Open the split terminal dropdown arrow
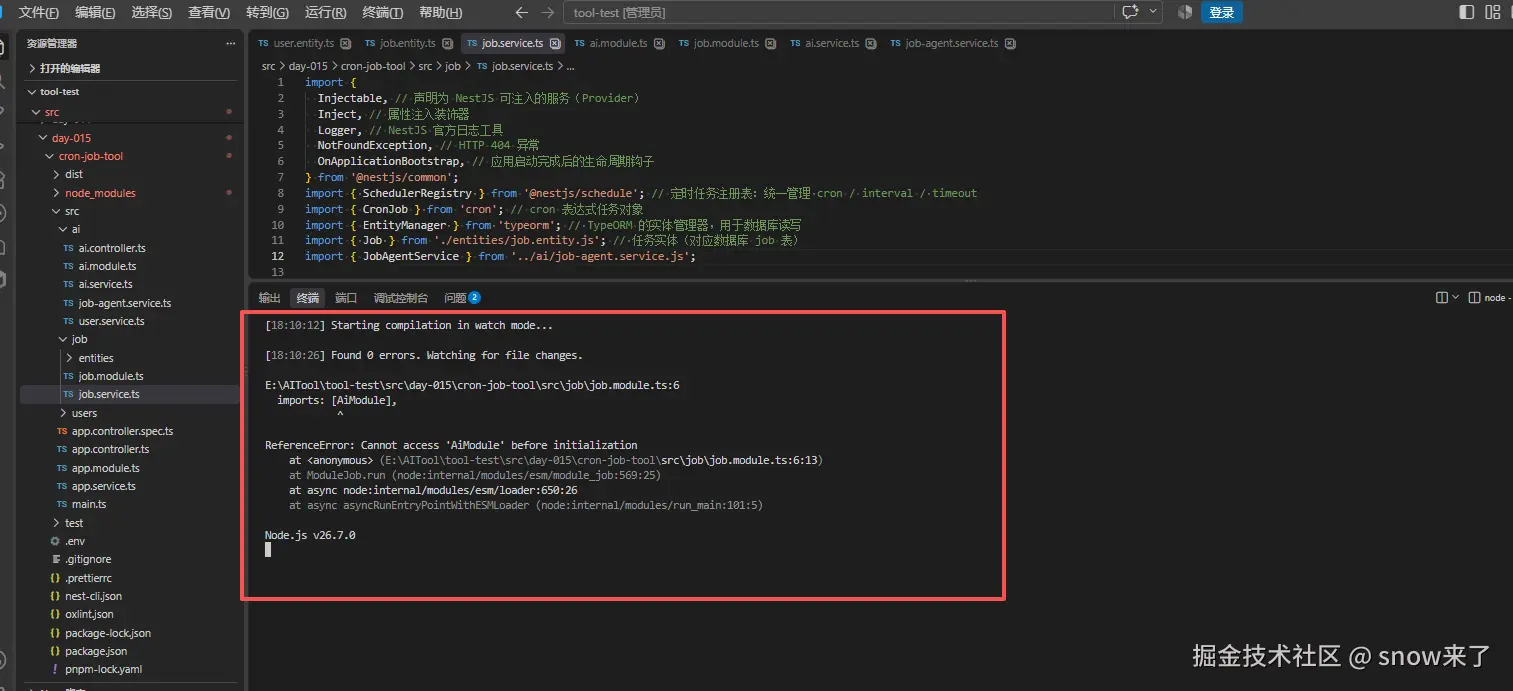The width and height of the screenshot is (1513, 691). coord(1455,298)
